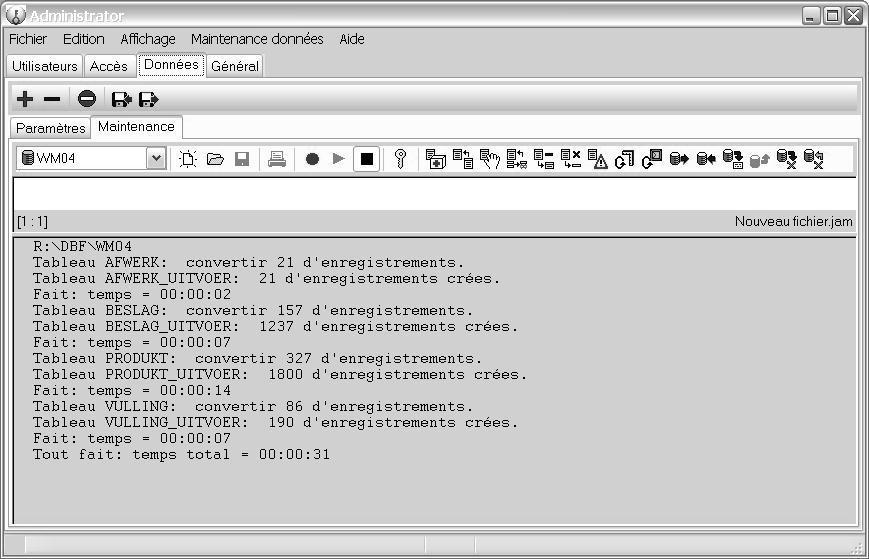Click the database download to grid icon
Screen dimensions: 869x559
(x=733, y=159)
